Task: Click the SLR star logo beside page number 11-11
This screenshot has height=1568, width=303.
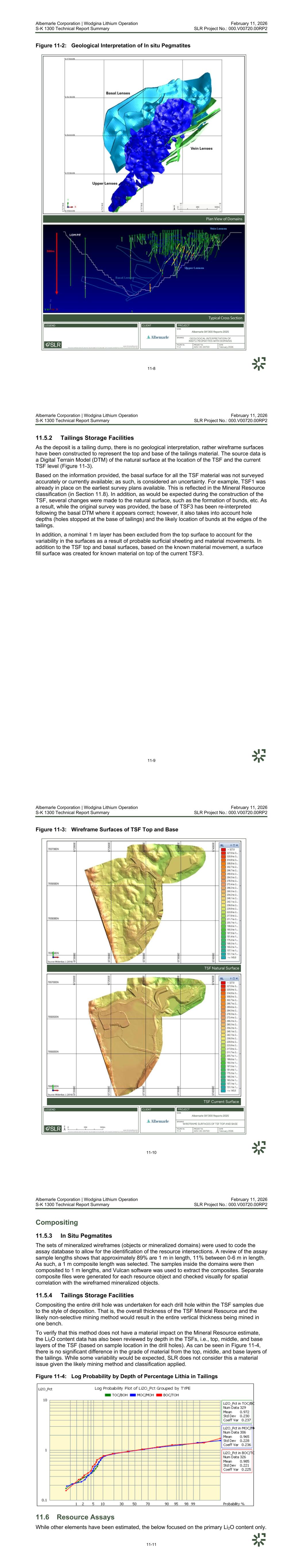Action: click(258, 1540)
